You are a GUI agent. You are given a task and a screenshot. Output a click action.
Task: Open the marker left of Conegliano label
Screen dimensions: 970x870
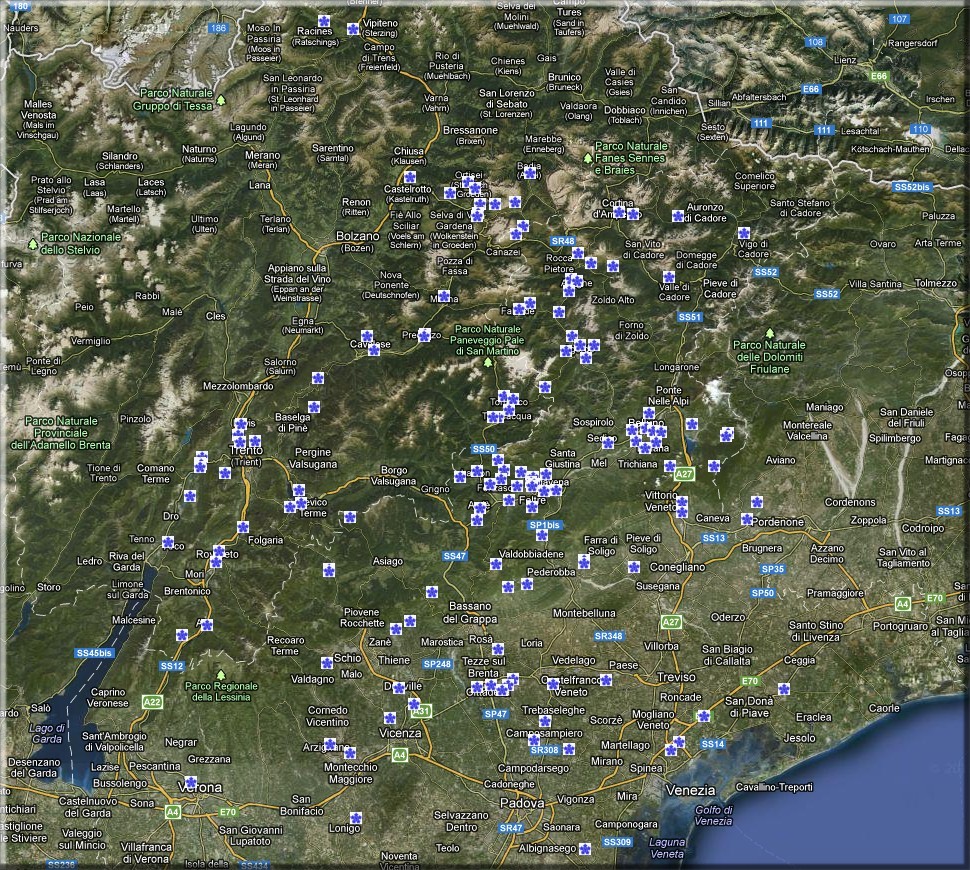(x=633, y=566)
